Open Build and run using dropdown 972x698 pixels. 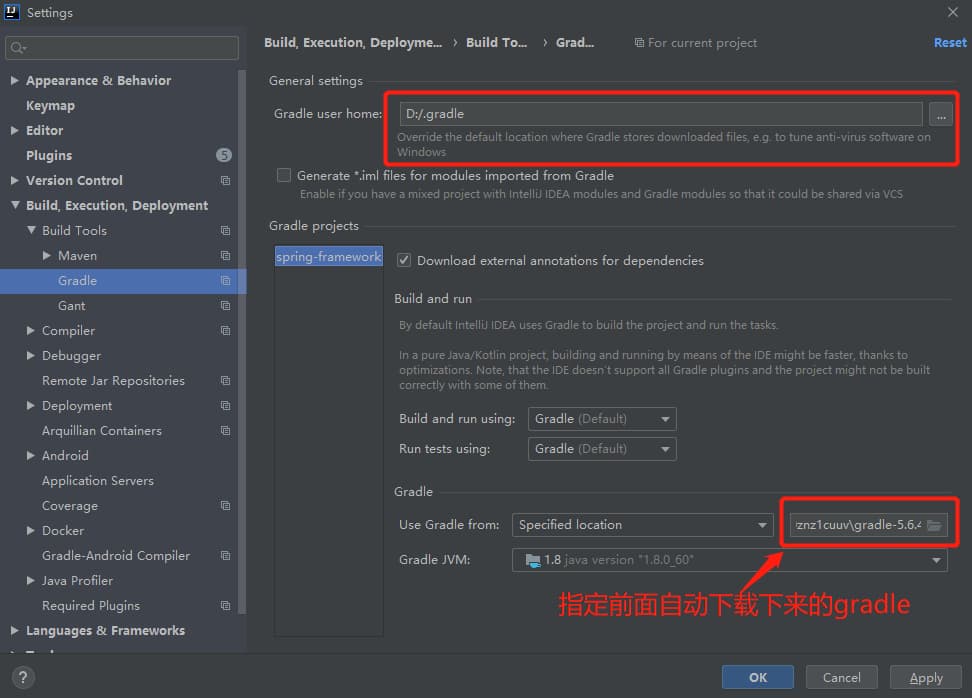pyautogui.click(x=602, y=419)
